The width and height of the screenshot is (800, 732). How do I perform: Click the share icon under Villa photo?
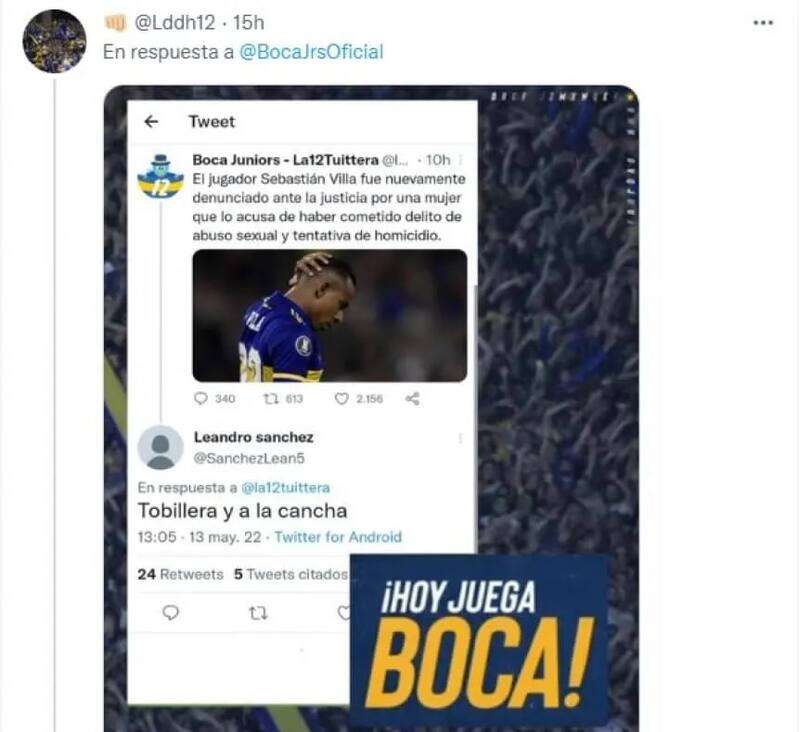(412, 398)
